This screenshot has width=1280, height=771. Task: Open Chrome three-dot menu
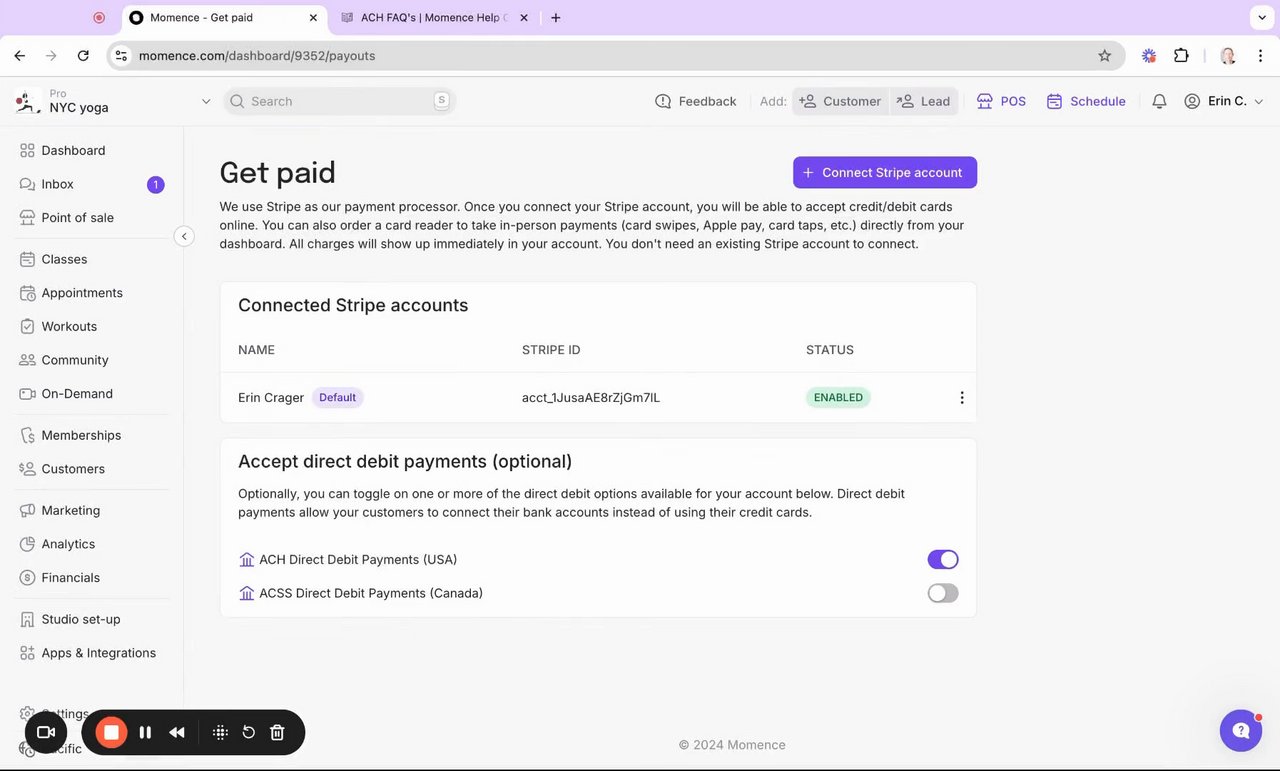click(x=1259, y=56)
